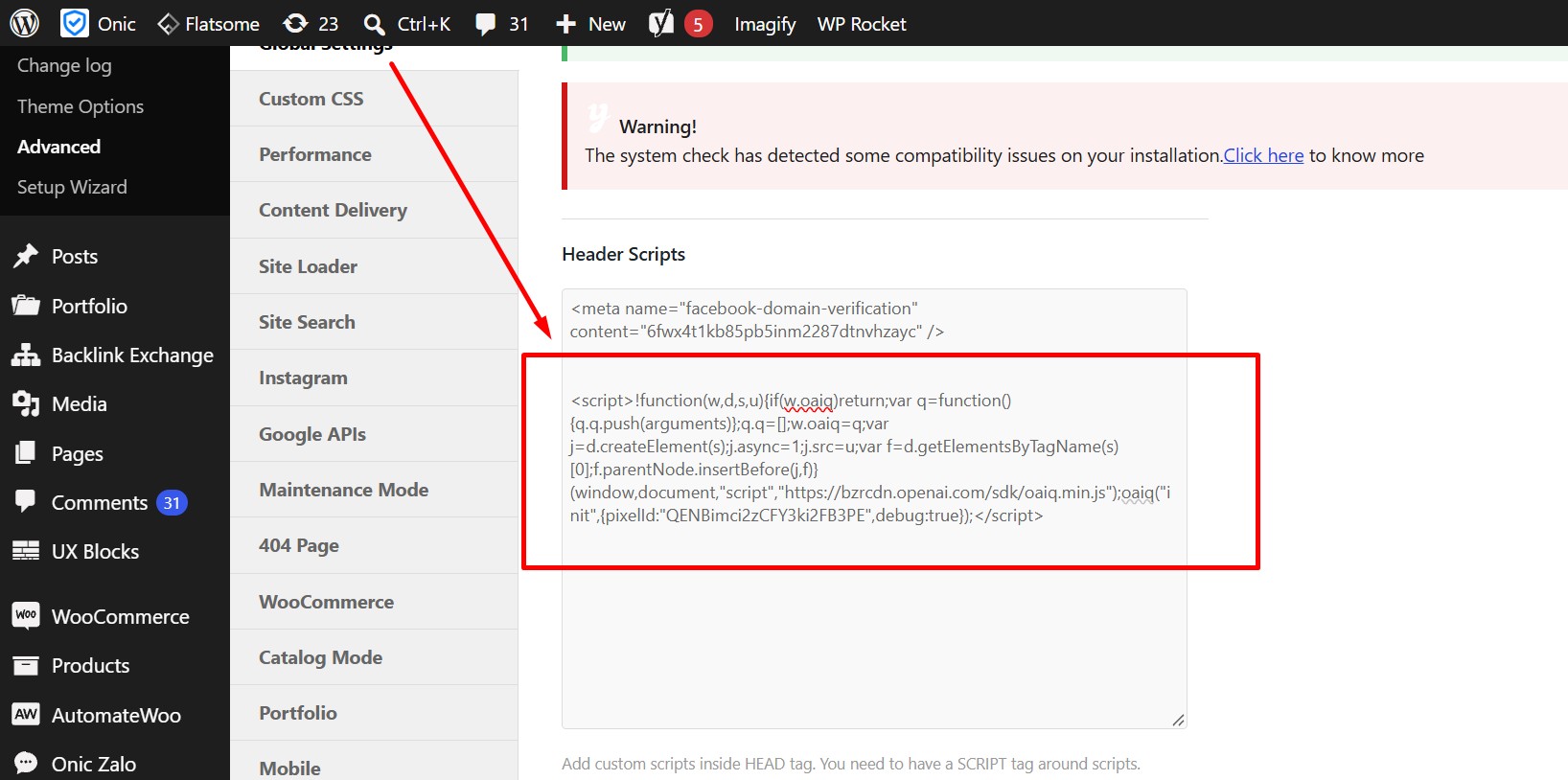Open comments bubble in admin bar

click(486, 24)
